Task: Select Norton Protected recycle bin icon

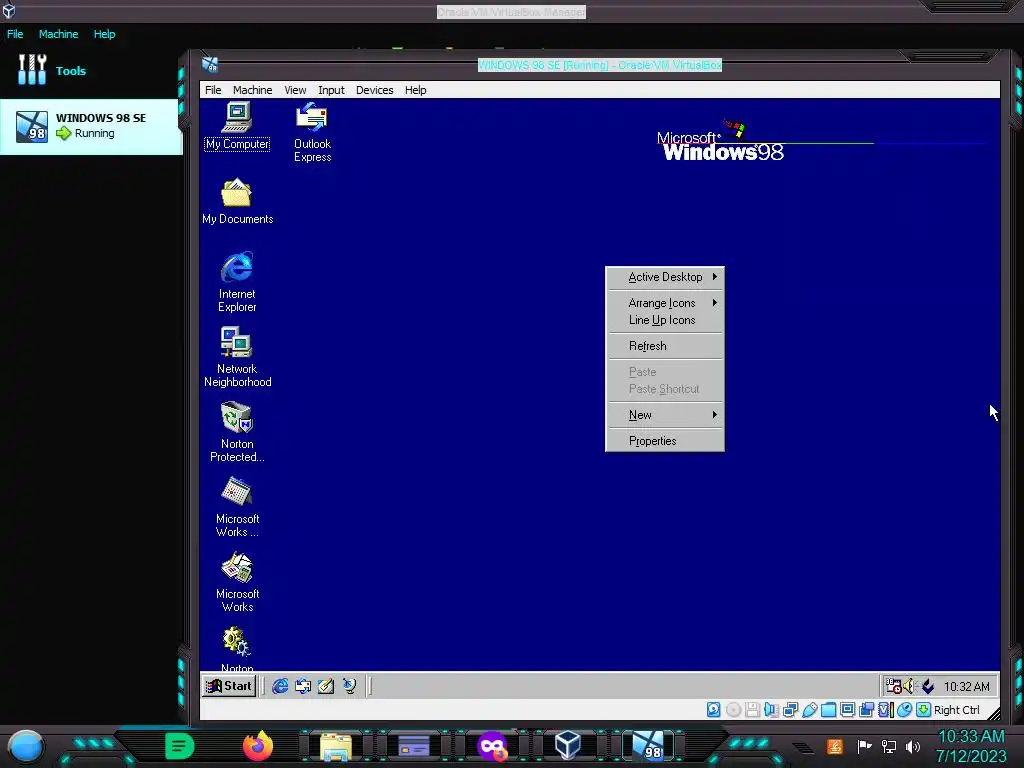Action: (x=237, y=432)
